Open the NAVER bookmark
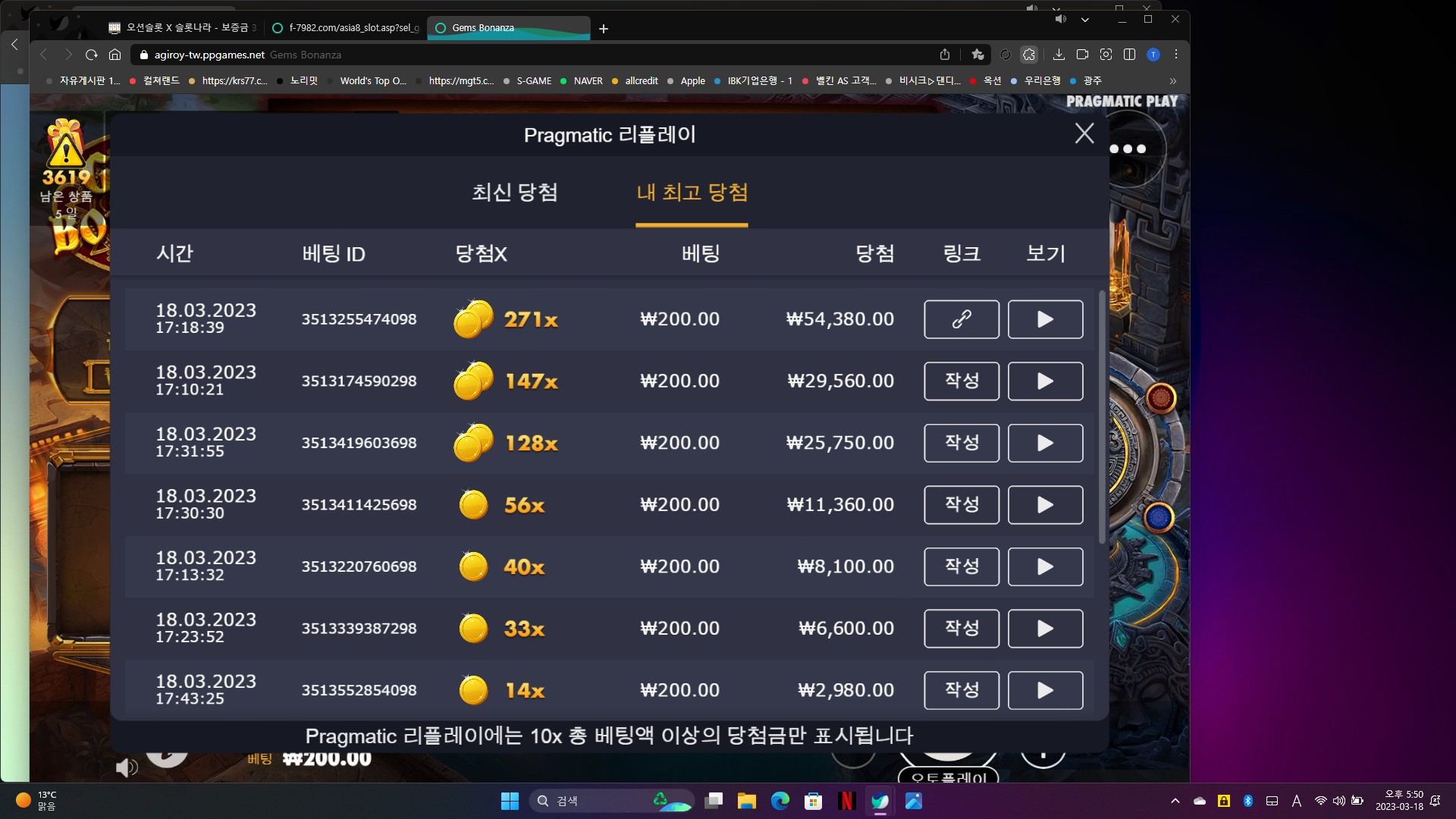1456x819 pixels. point(582,81)
